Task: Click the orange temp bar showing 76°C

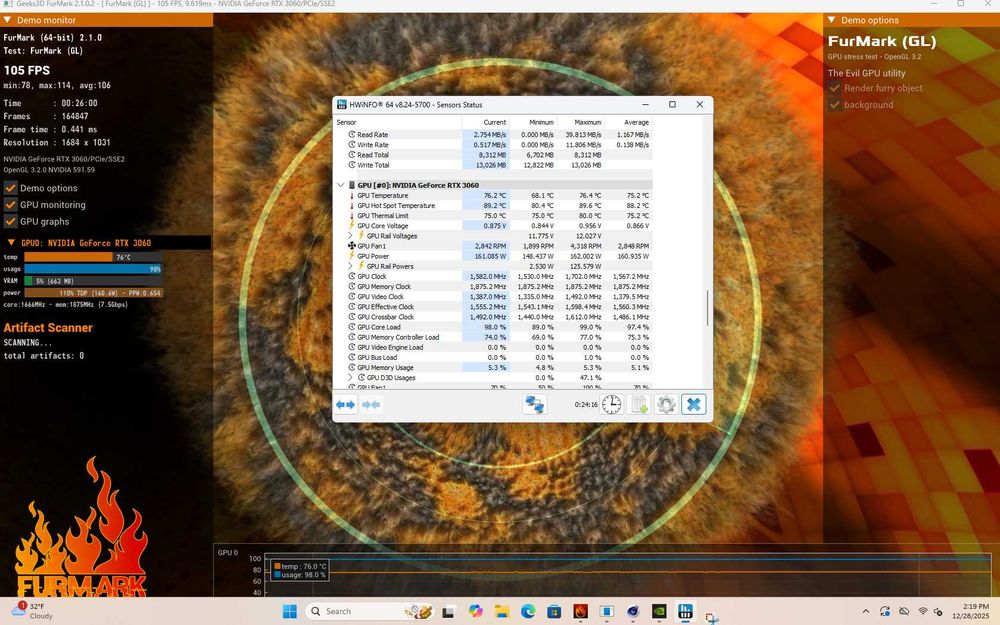Action: pyautogui.click(x=93, y=257)
